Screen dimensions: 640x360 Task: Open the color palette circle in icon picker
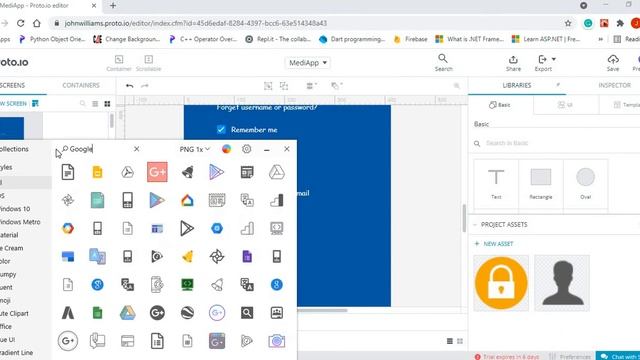click(227, 149)
